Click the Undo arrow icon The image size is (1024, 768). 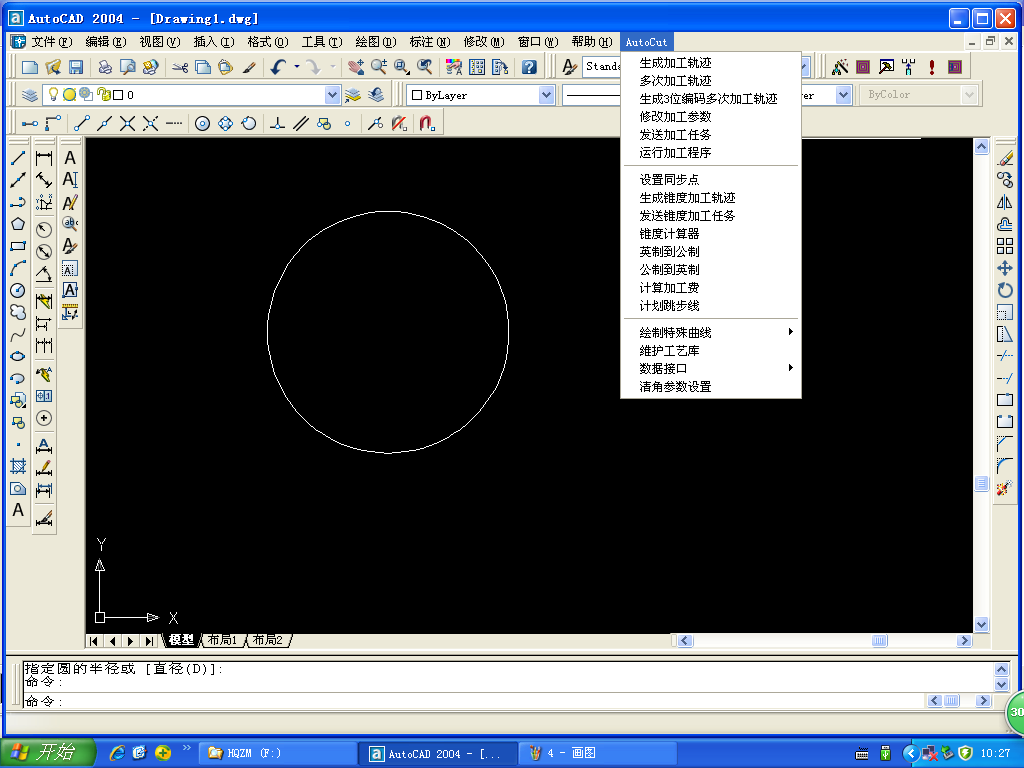[278, 67]
